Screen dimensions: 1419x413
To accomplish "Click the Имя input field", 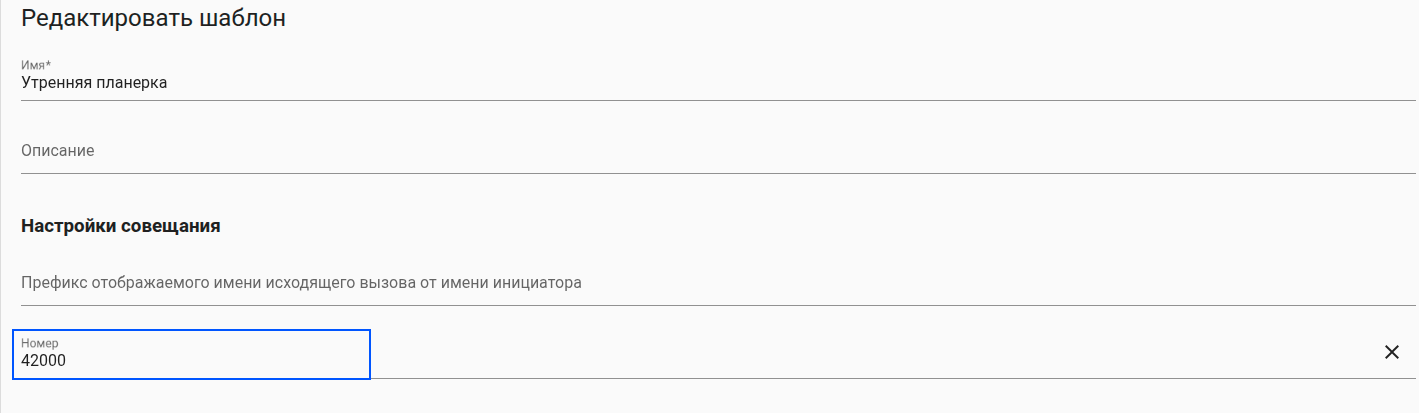I will (x=700, y=84).
